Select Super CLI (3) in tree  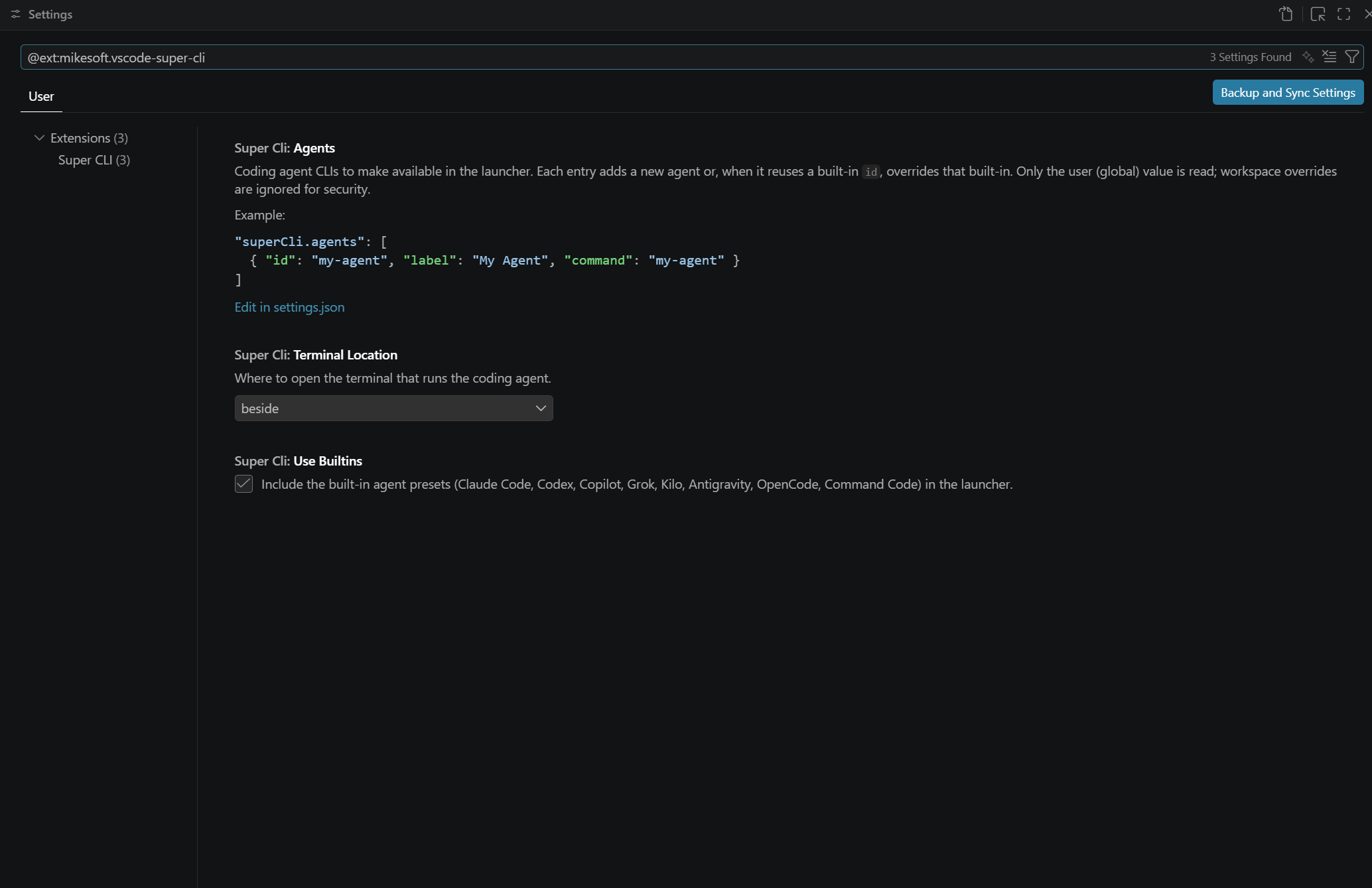(x=94, y=160)
